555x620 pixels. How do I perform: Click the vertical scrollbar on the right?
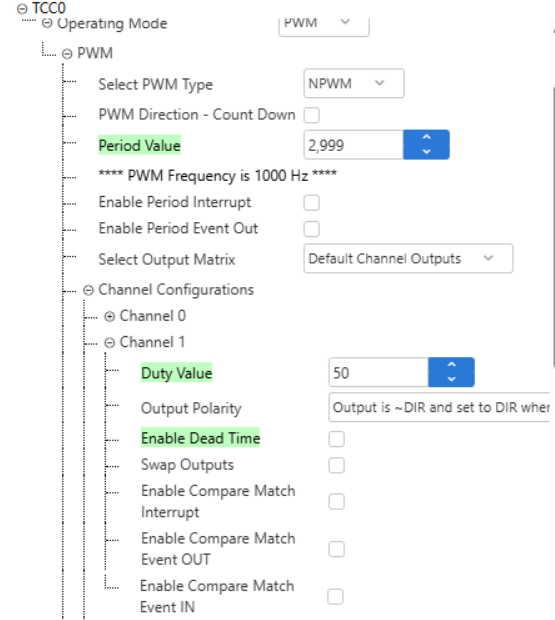[553, 227]
